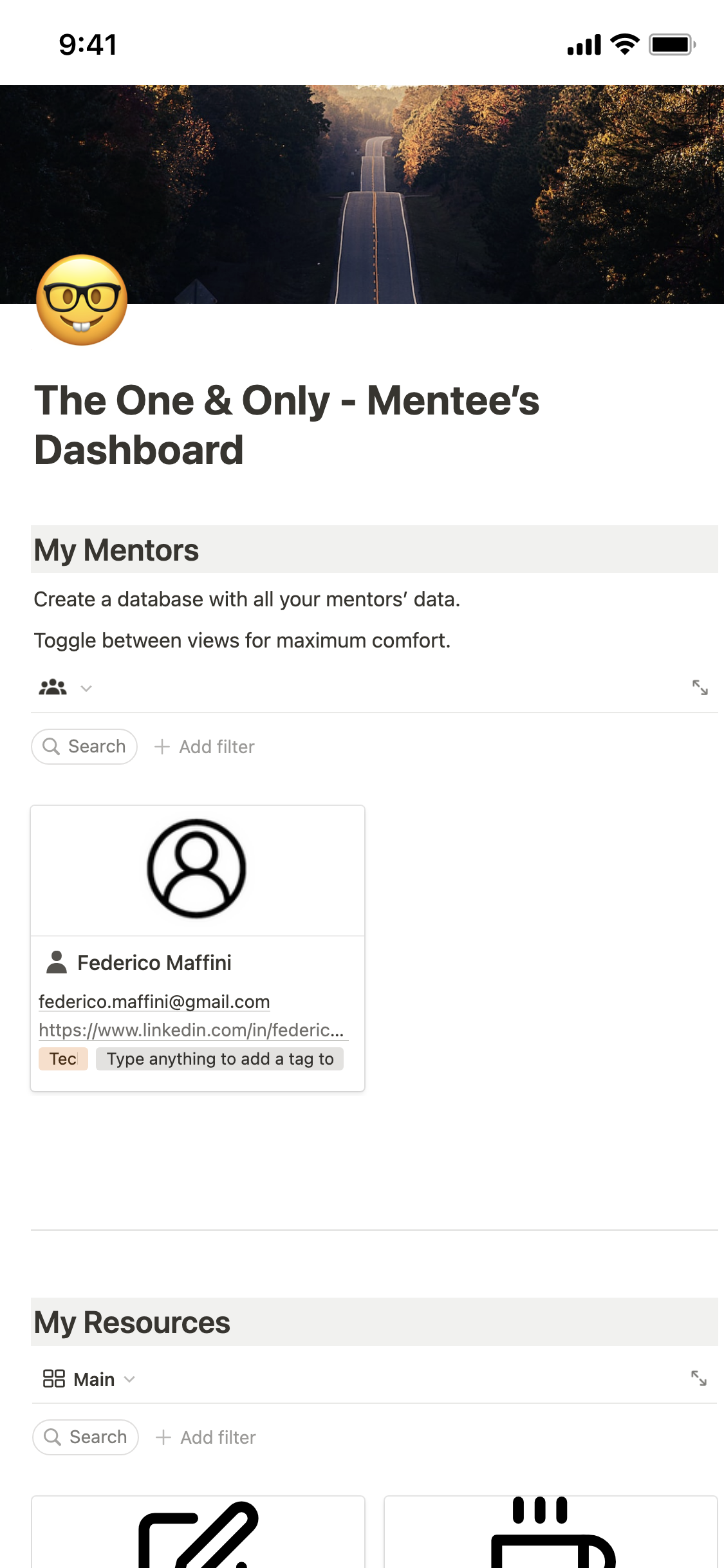This screenshot has height=1568, width=724.
Task: Open the federico.maffini@gmail.com email link
Action: pyautogui.click(x=154, y=1002)
